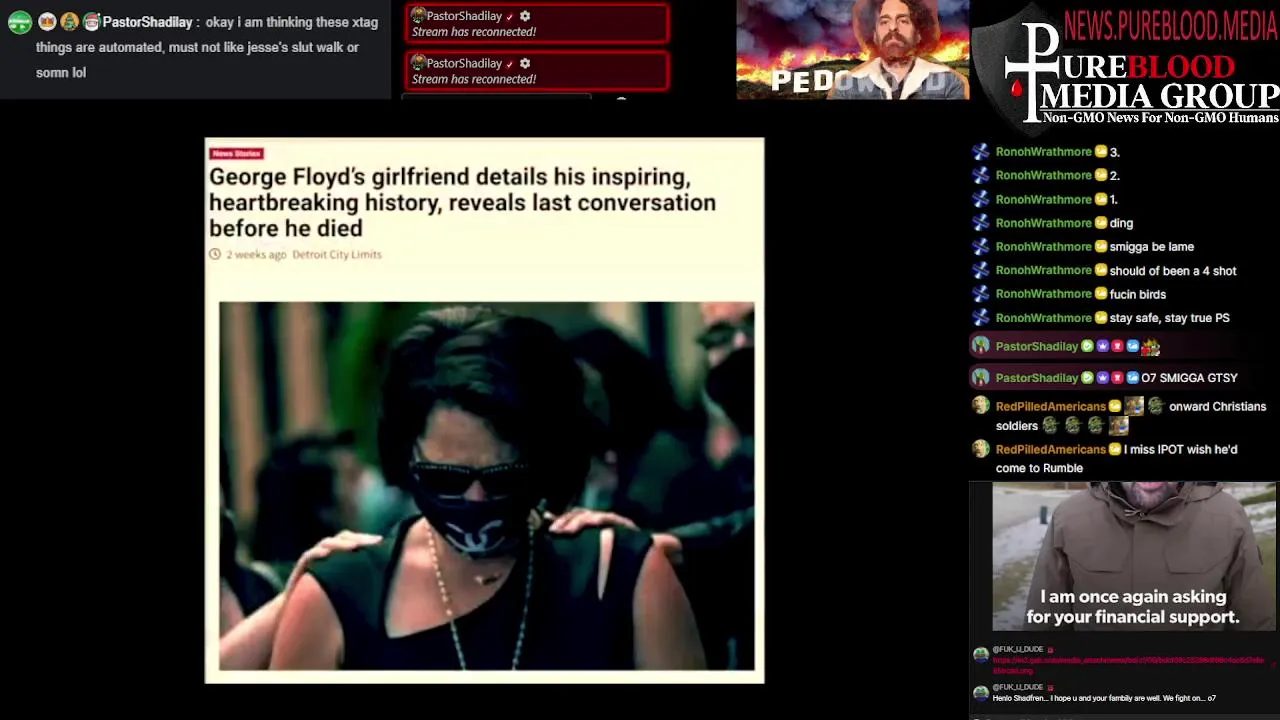
Task: Click the 'stay safe, stay true PS' chat text
Action: 1169,318
